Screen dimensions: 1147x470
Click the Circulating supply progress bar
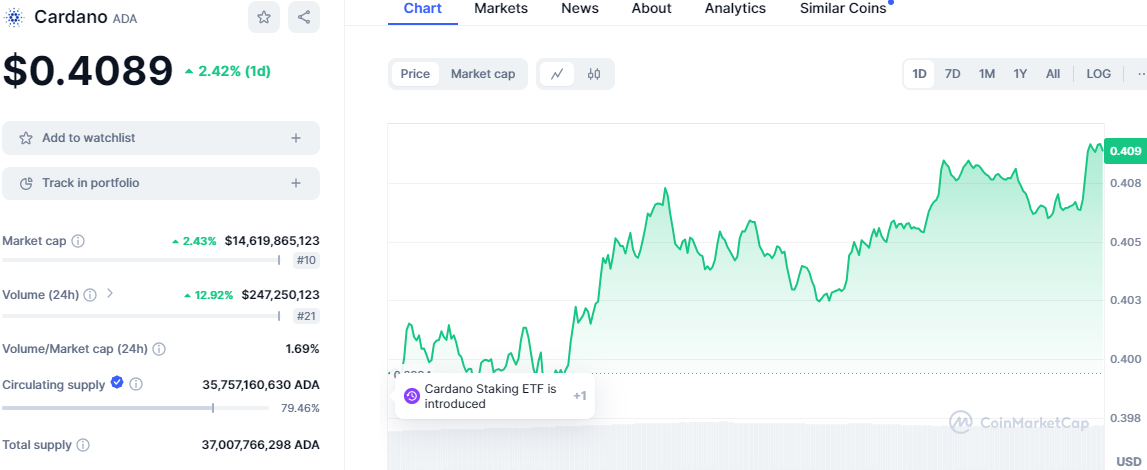(136, 408)
